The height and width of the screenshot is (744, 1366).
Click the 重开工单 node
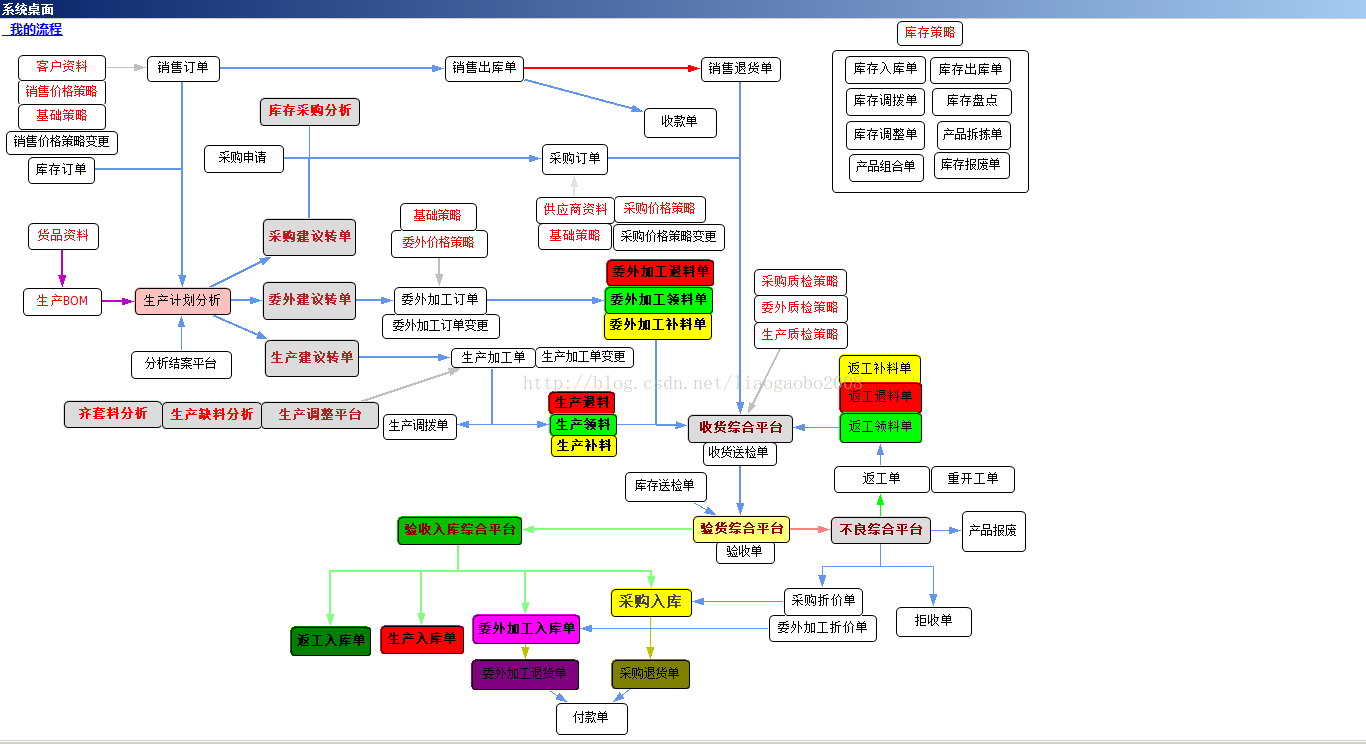[x=973, y=479]
